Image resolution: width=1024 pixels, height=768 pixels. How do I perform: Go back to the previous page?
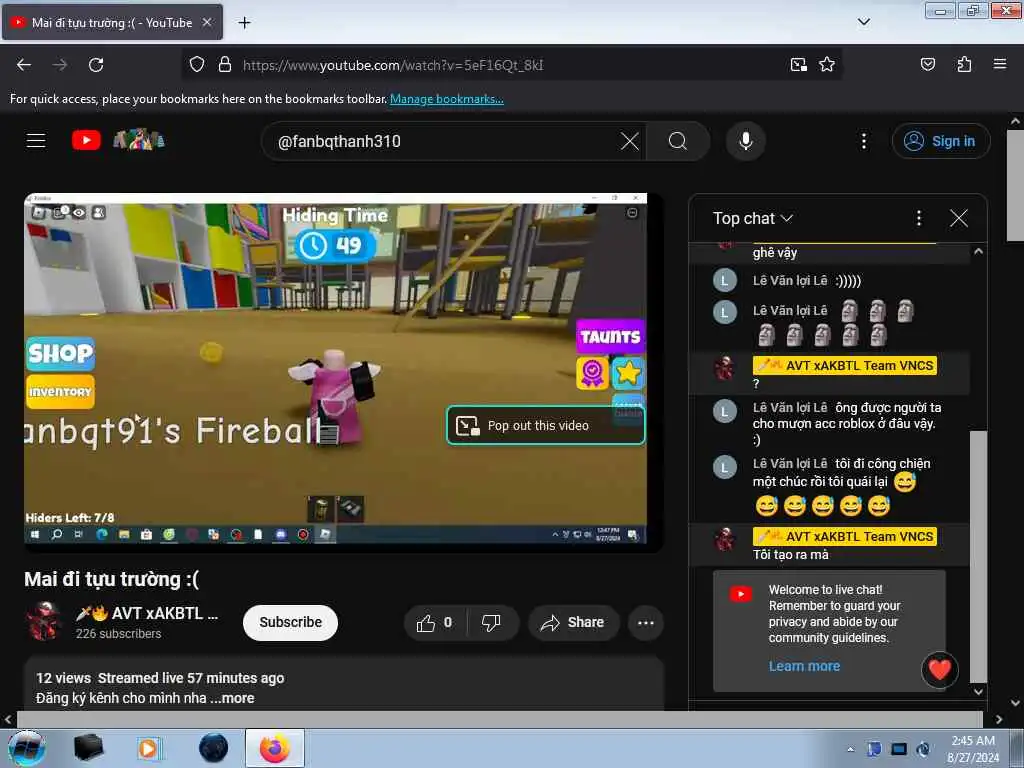(24, 65)
